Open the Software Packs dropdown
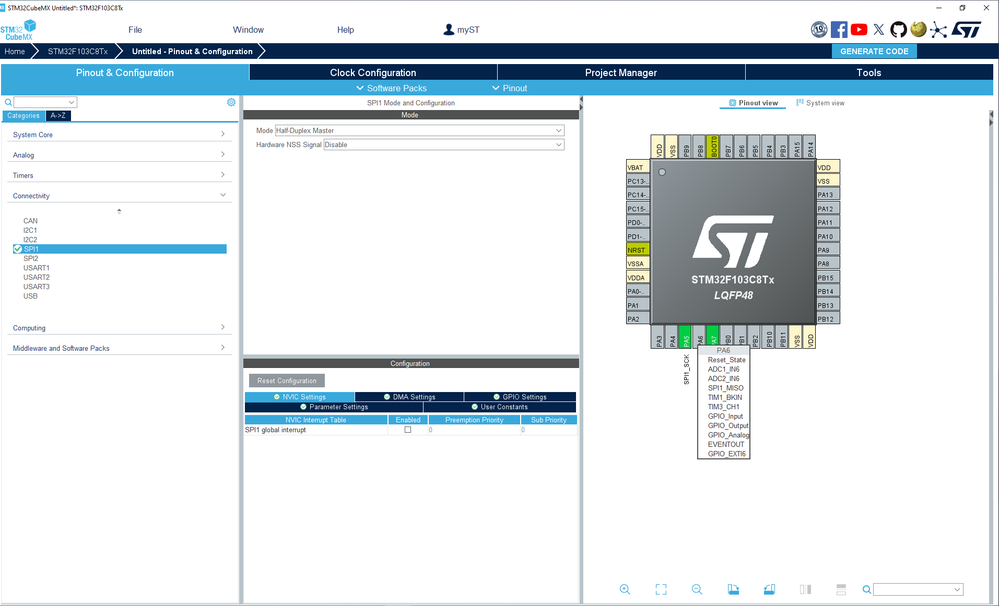Viewport: 999px width, 606px height. (391, 88)
